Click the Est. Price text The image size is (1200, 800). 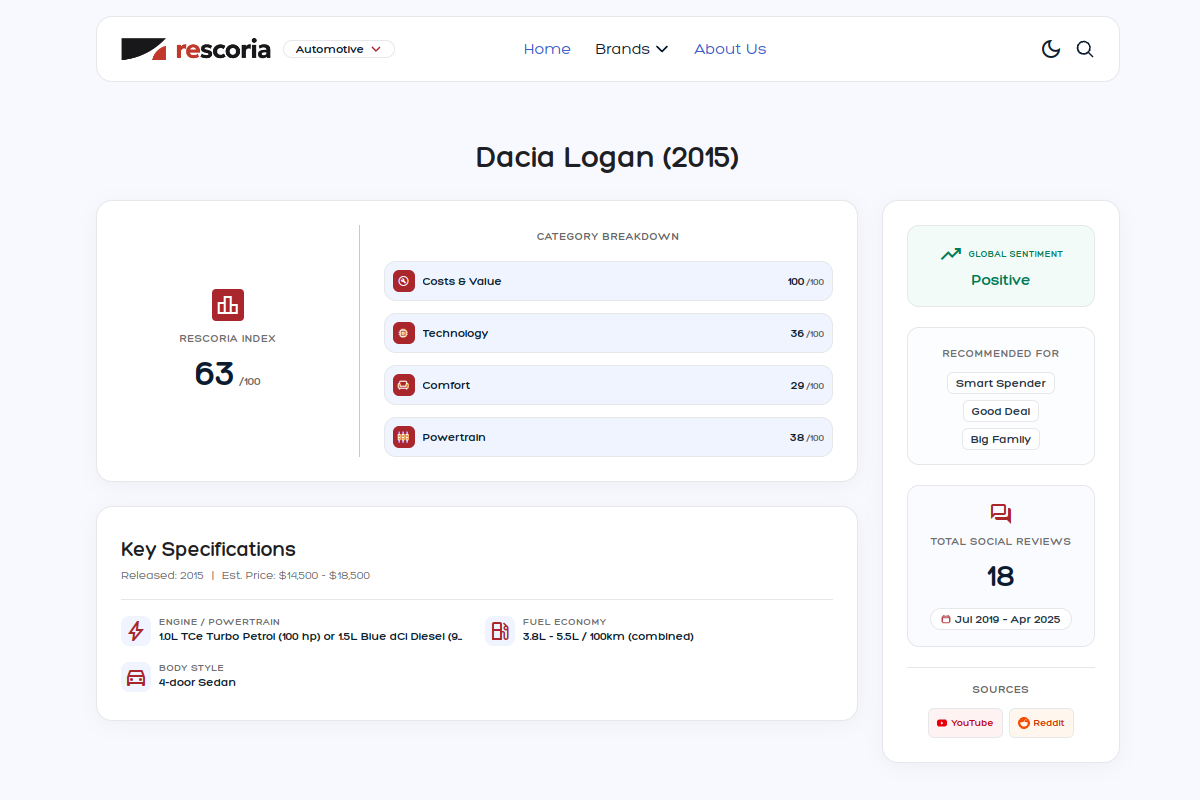coord(296,576)
